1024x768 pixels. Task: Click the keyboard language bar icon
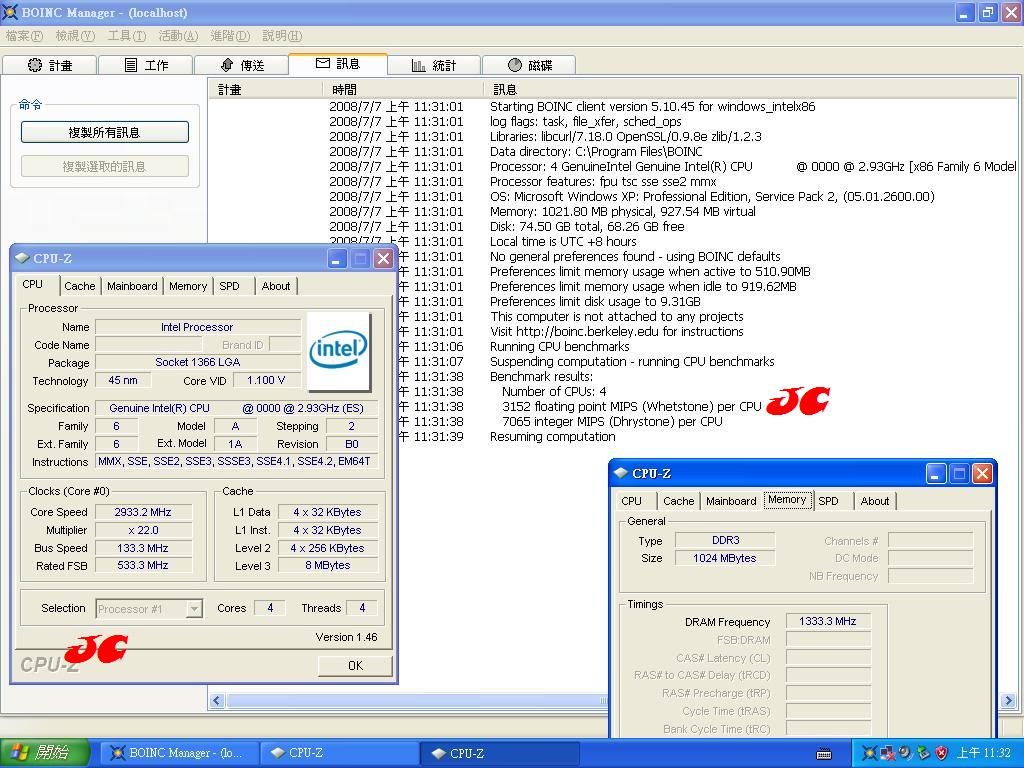point(824,754)
